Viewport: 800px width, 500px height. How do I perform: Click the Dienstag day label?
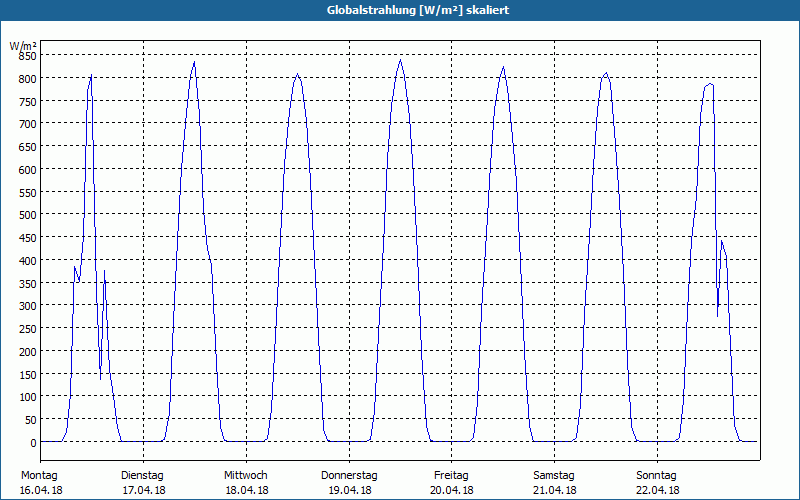click(142, 476)
